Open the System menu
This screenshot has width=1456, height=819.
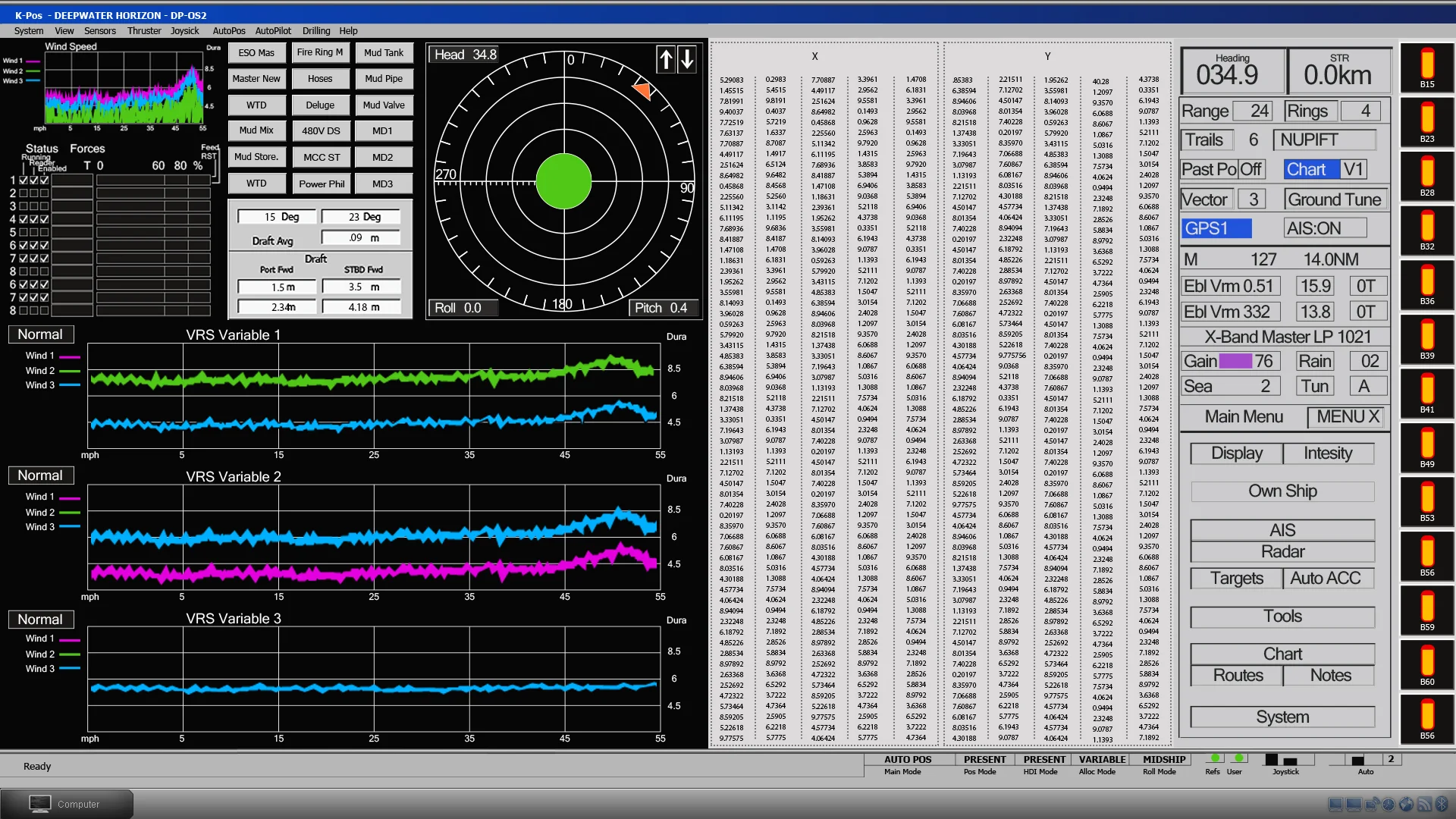[29, 31]
